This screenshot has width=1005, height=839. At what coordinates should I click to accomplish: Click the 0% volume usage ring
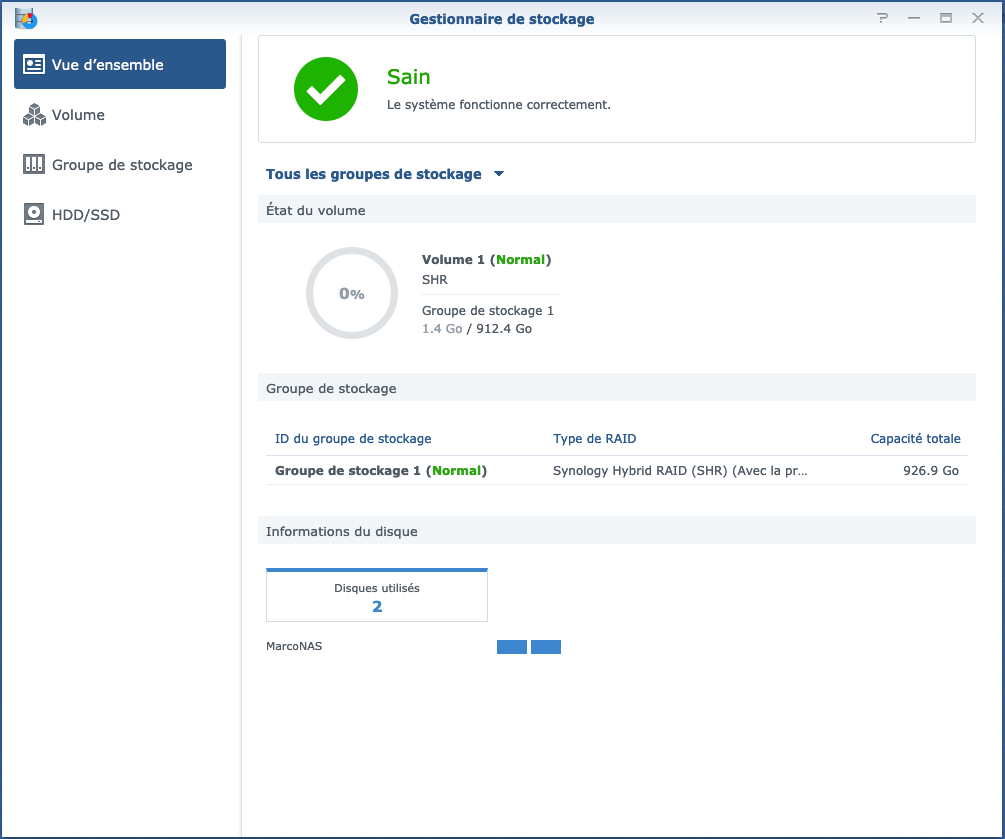pos(352,293)
